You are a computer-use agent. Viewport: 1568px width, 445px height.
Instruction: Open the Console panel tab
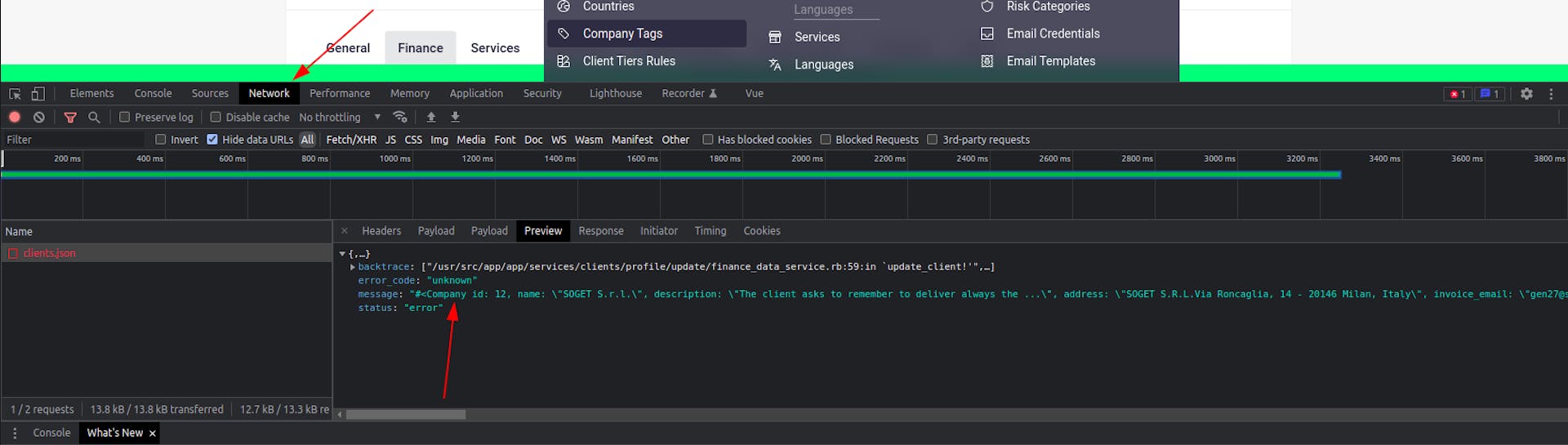pyautogui.click(x=153, y=94)
